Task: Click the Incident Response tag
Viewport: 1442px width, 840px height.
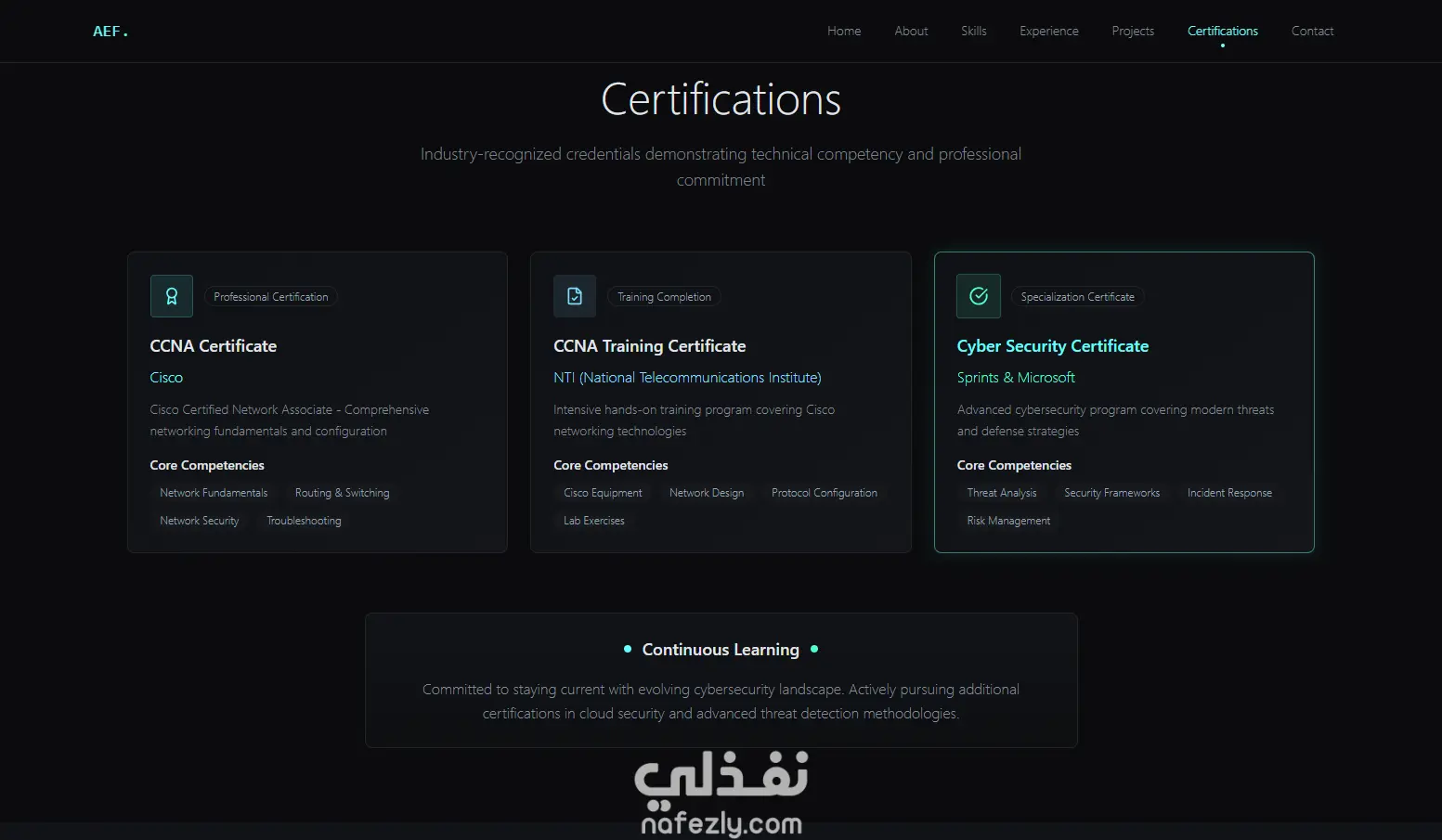Action: (1229, 493)
